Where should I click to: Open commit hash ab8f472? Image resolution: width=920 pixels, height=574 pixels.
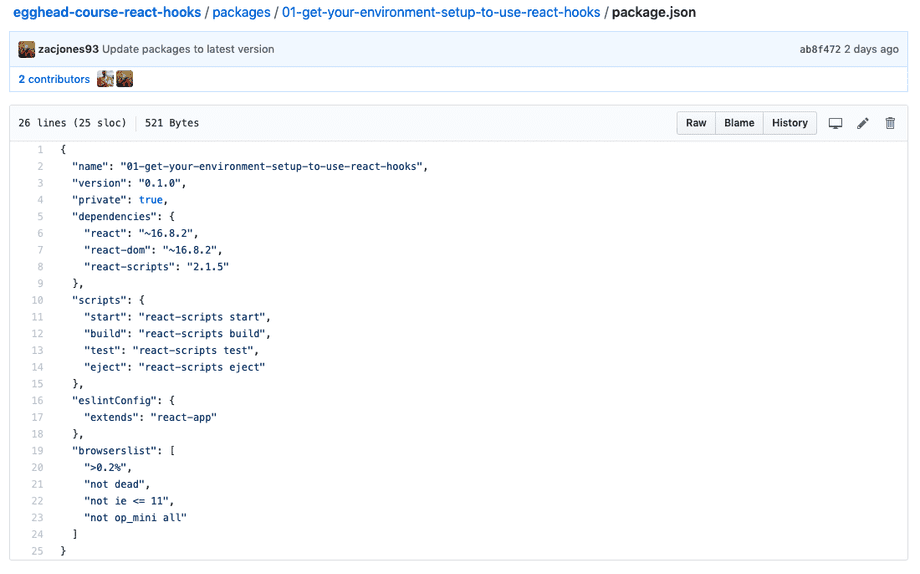[820, 49]
